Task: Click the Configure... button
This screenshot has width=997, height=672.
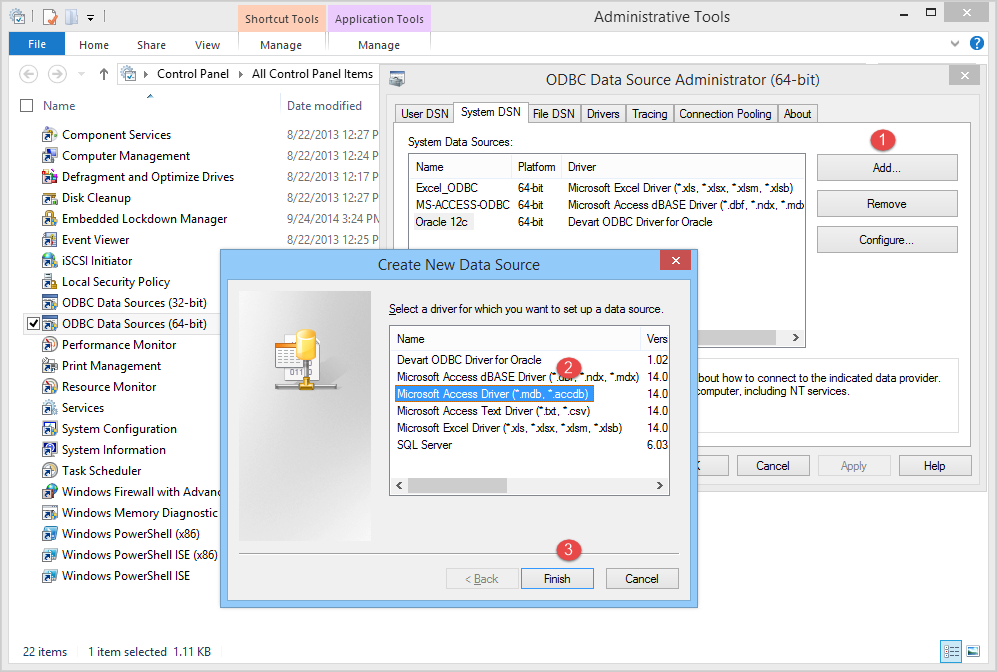Action: click(x=887, y=240)
